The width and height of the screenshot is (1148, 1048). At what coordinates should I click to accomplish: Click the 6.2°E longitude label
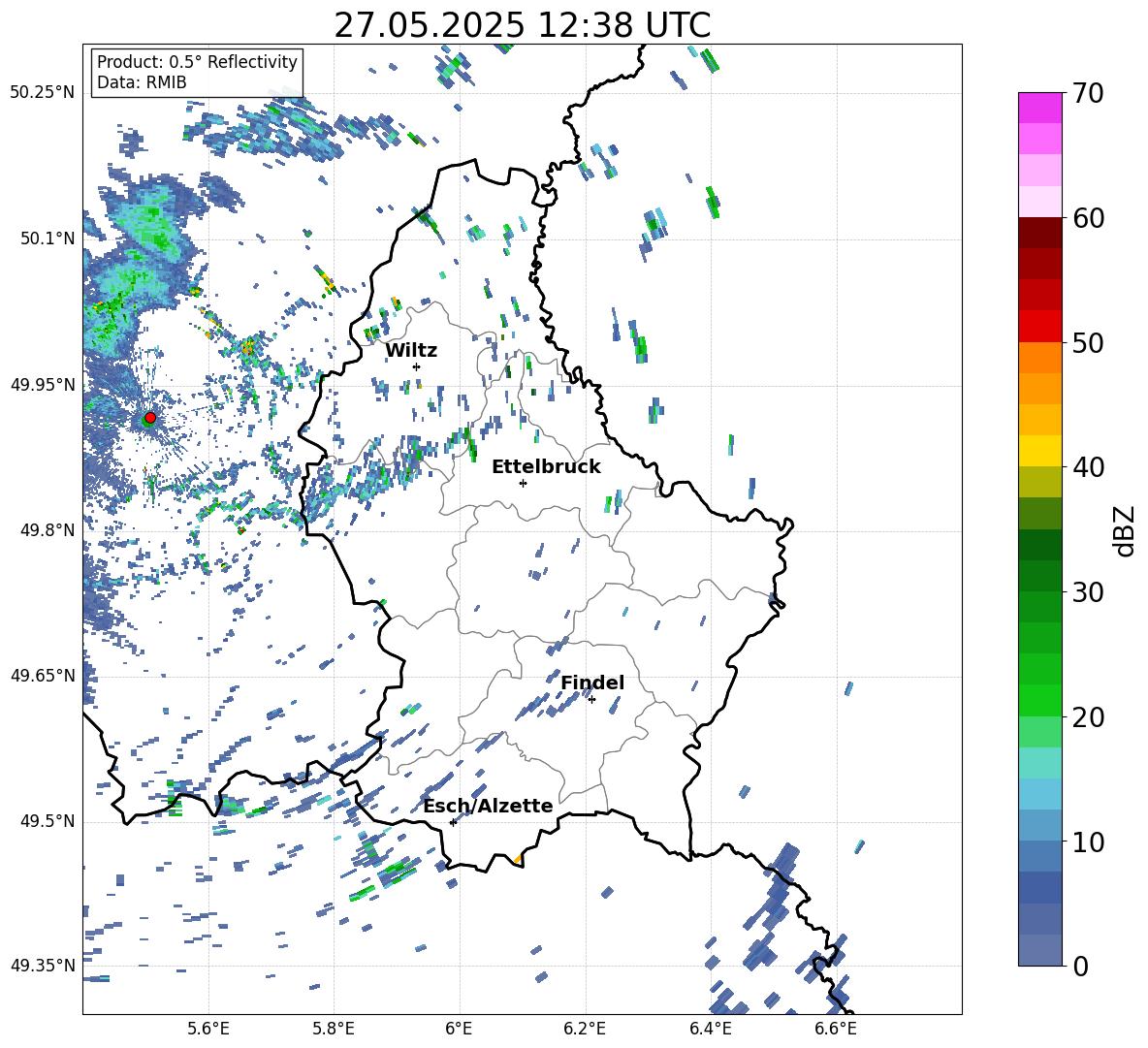[585, 1029]
